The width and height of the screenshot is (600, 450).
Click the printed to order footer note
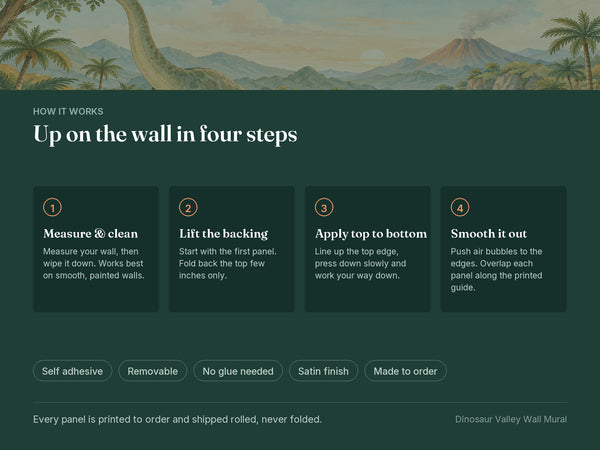click(177, 419)
